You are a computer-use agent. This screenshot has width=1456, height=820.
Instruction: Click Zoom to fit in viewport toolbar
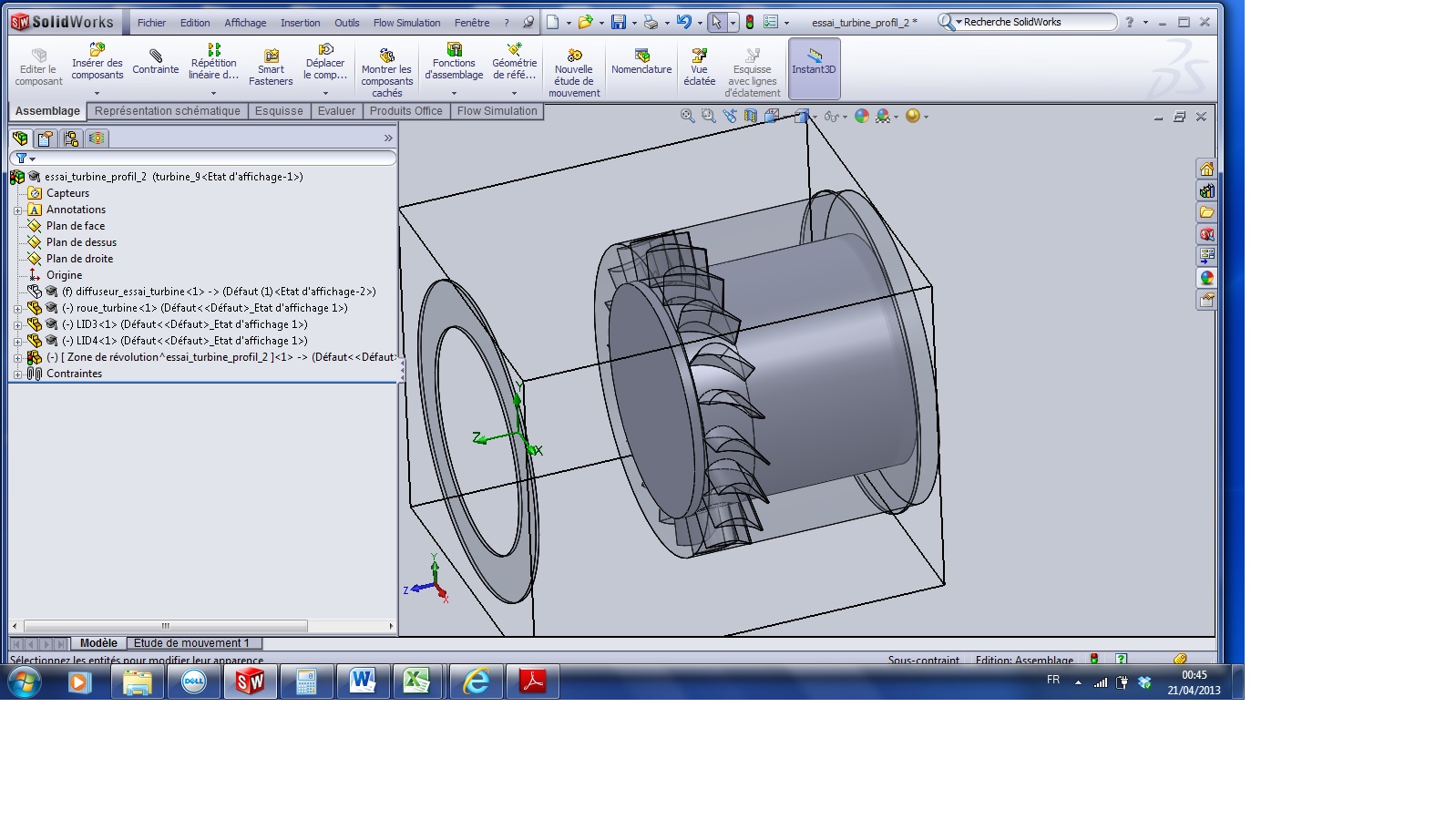pyautogui.click(x=687, y=116)
